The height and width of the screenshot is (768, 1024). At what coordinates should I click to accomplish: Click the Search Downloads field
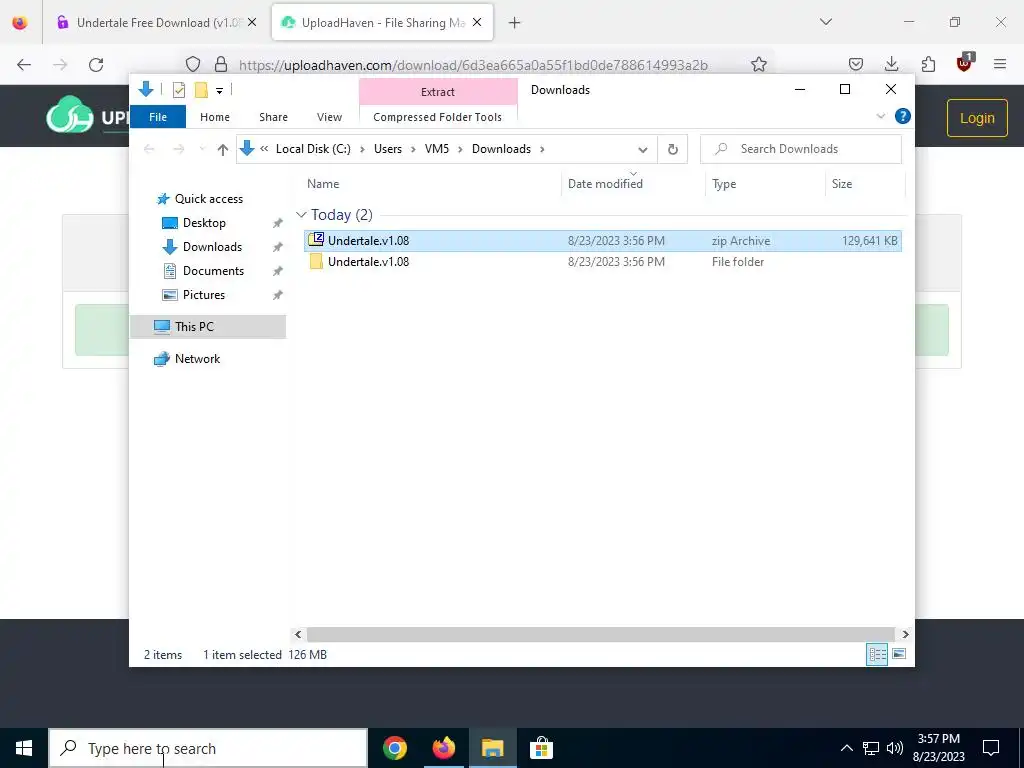point(801,149)
